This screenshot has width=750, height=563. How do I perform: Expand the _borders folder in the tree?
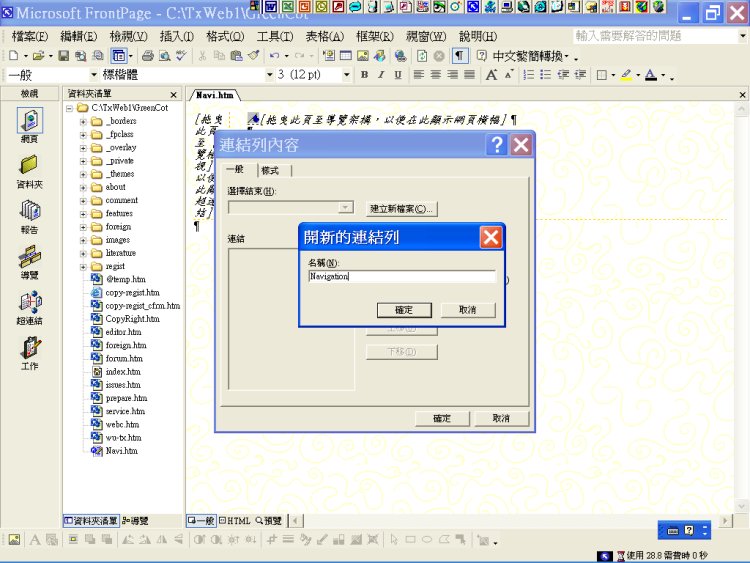[84, 121]
